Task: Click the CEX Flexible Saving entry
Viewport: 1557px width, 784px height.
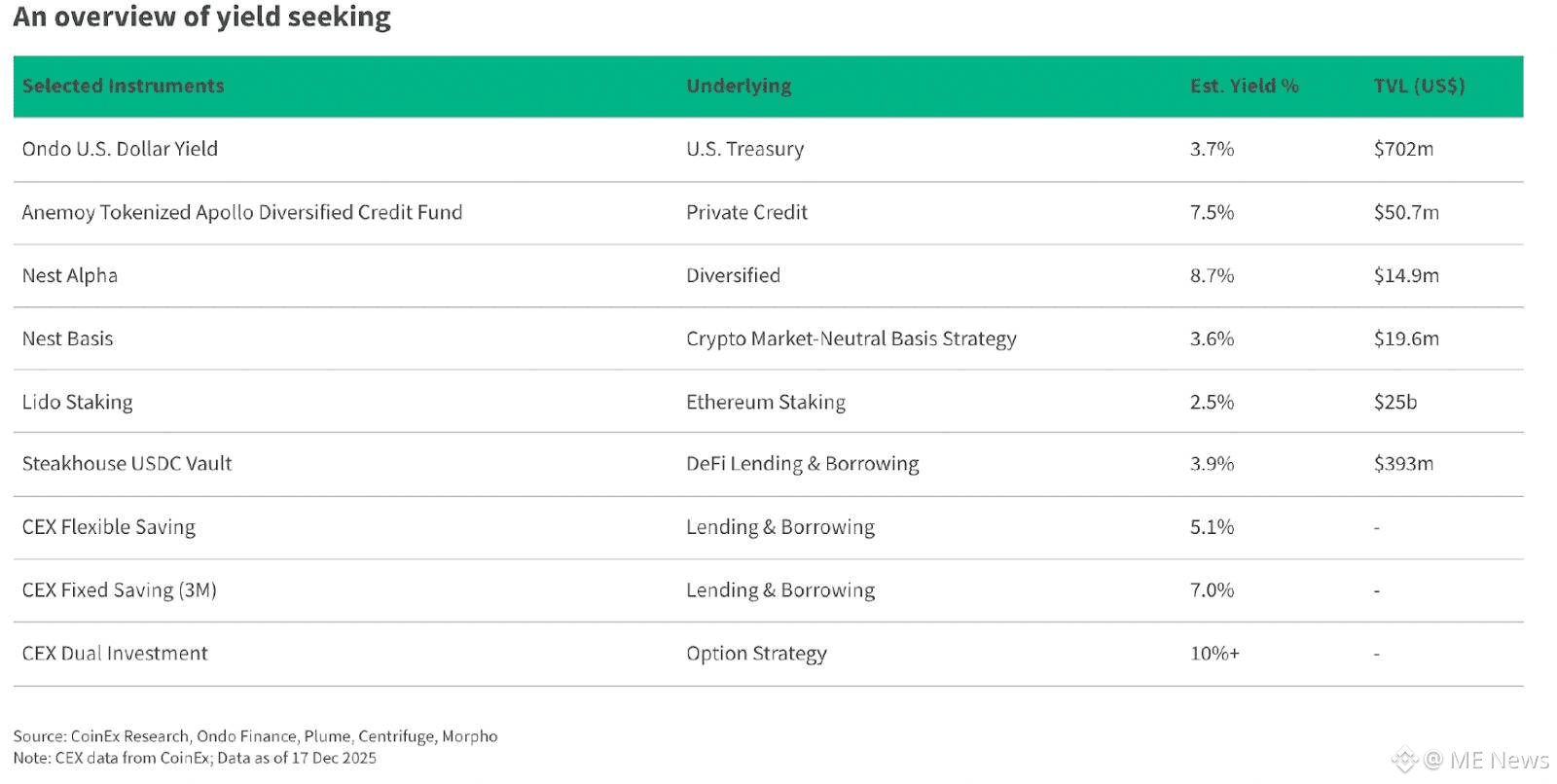Action: pos(108,527)
